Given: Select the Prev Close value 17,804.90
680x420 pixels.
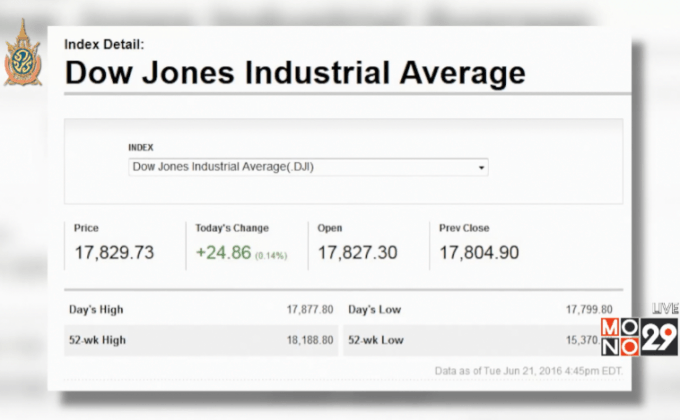Looking at the screenshot, I should tap(479, 253).
